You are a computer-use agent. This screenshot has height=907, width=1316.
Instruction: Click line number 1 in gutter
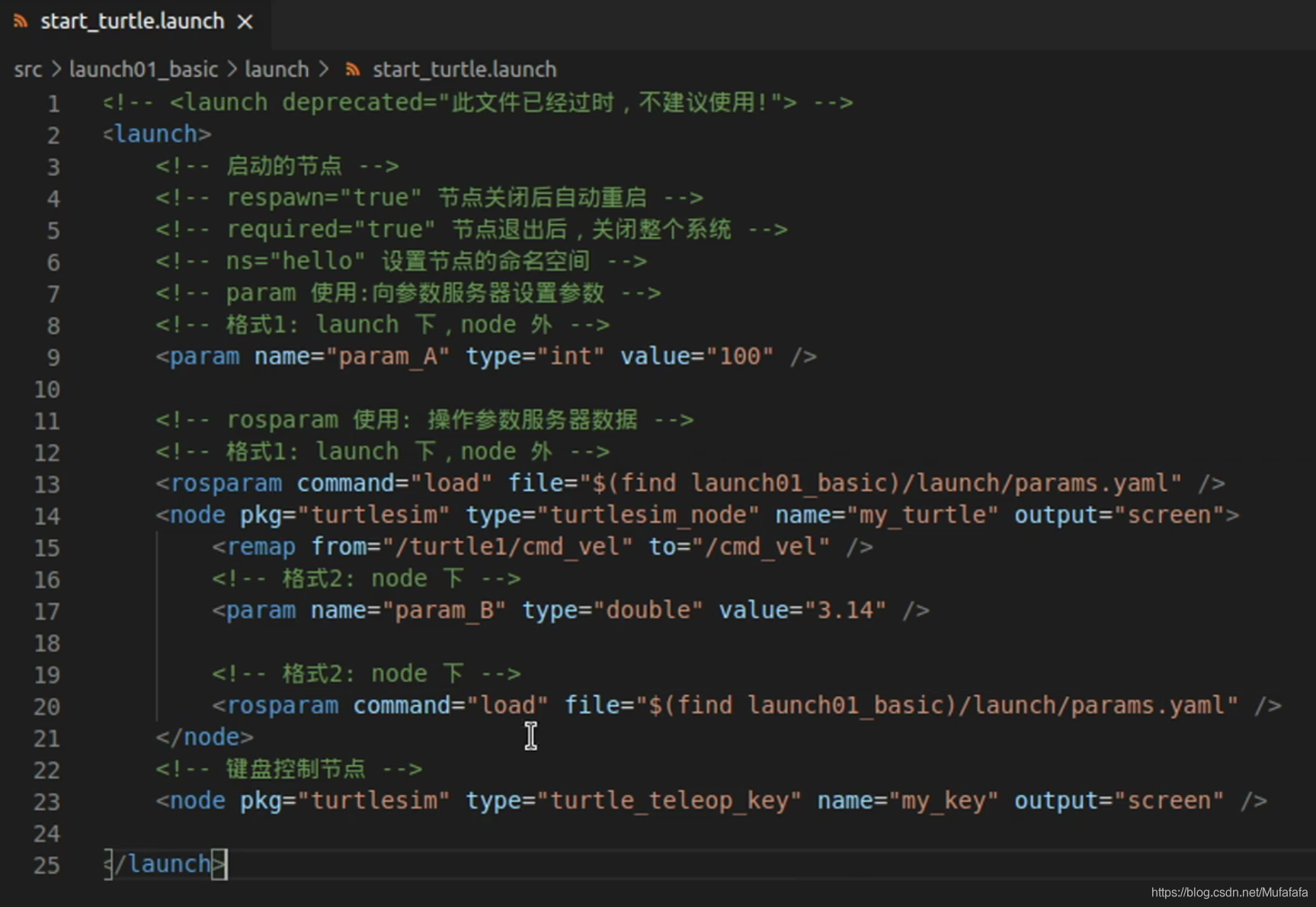coord(53,103)
